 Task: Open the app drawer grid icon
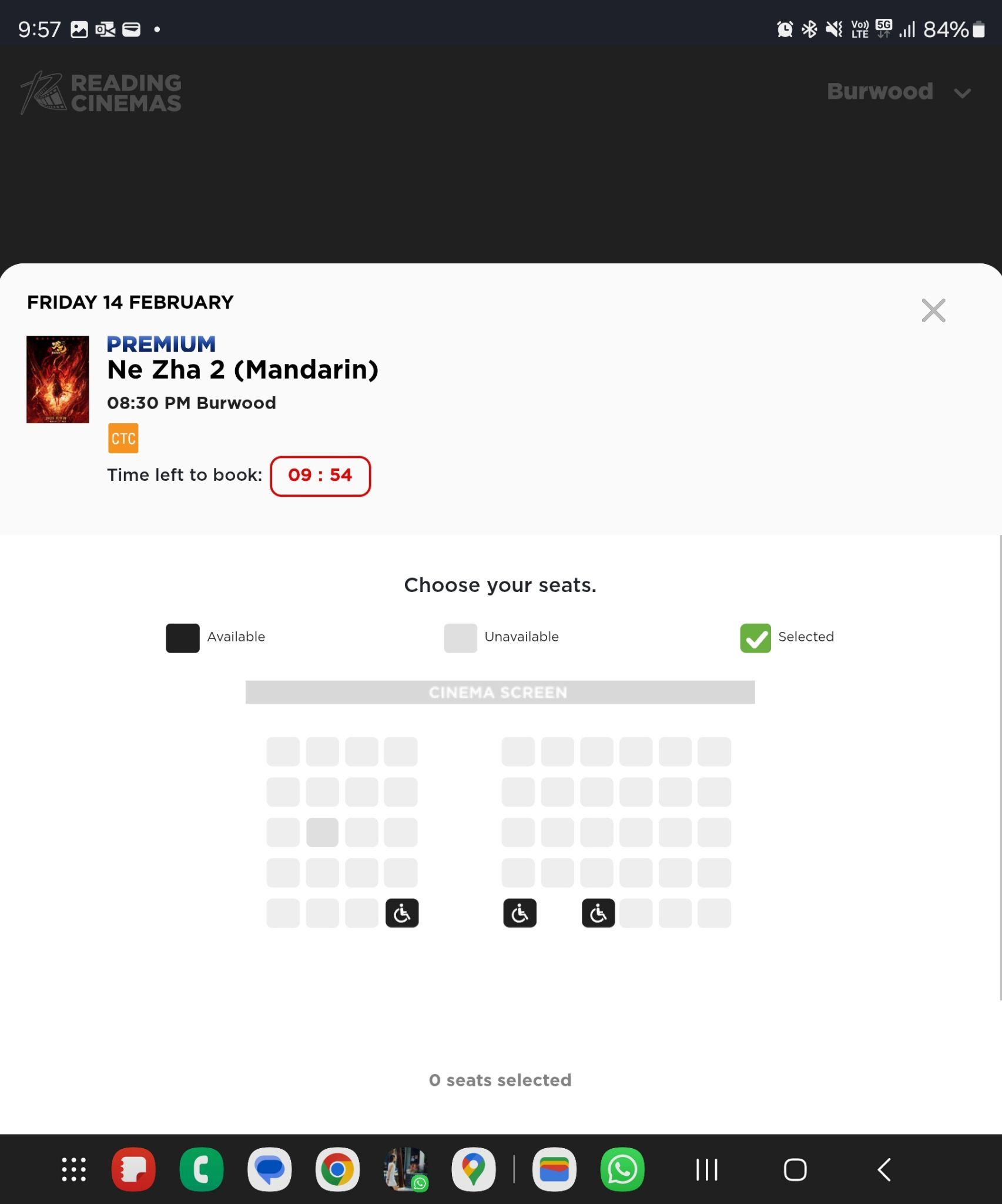[74, 1169]
